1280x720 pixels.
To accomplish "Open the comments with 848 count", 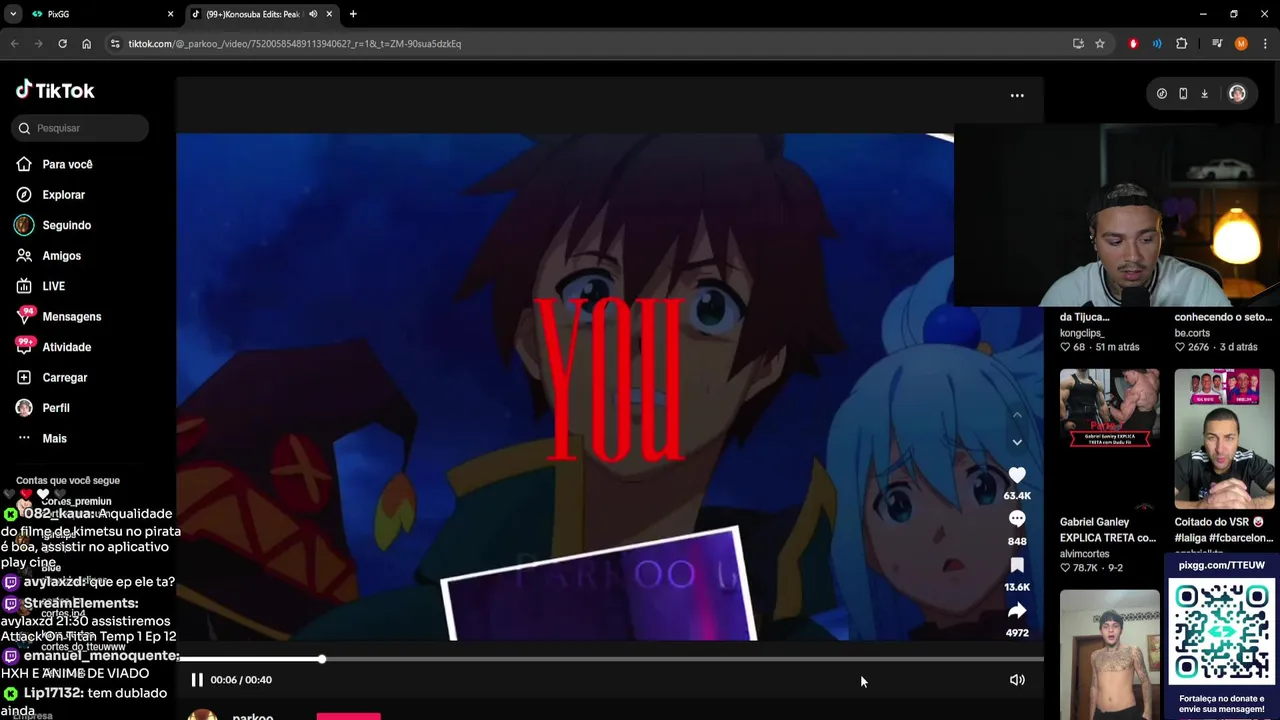I will tap(1017, 520).
